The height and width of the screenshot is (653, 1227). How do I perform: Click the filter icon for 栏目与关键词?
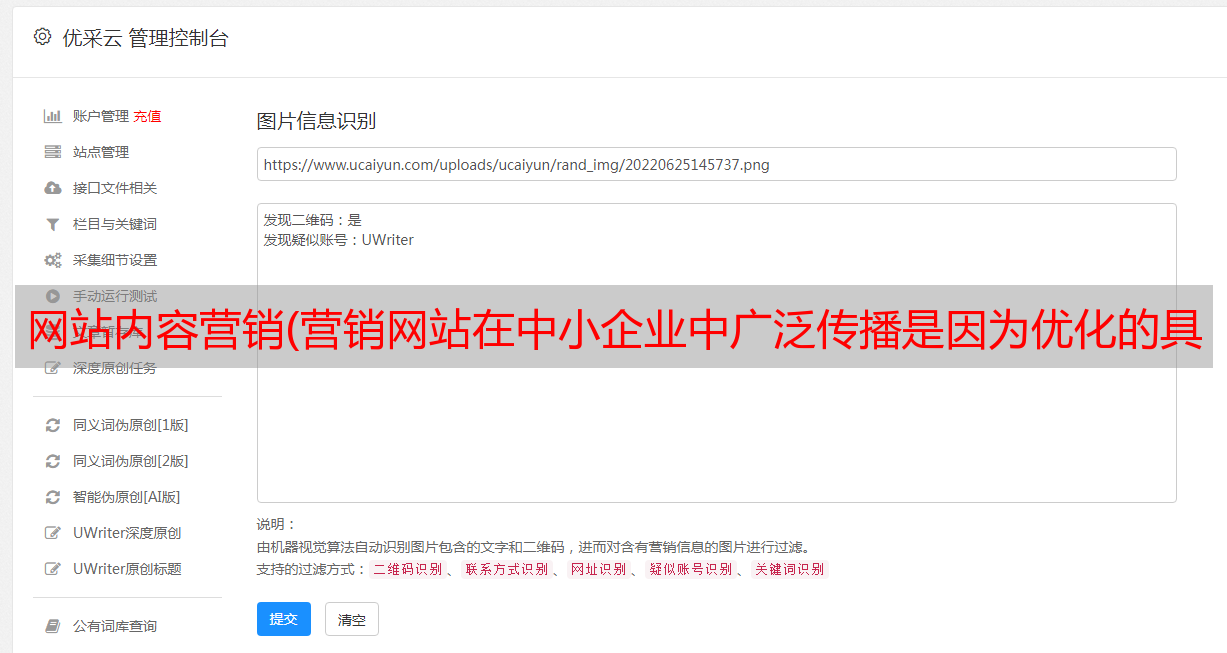click(53, 224)
